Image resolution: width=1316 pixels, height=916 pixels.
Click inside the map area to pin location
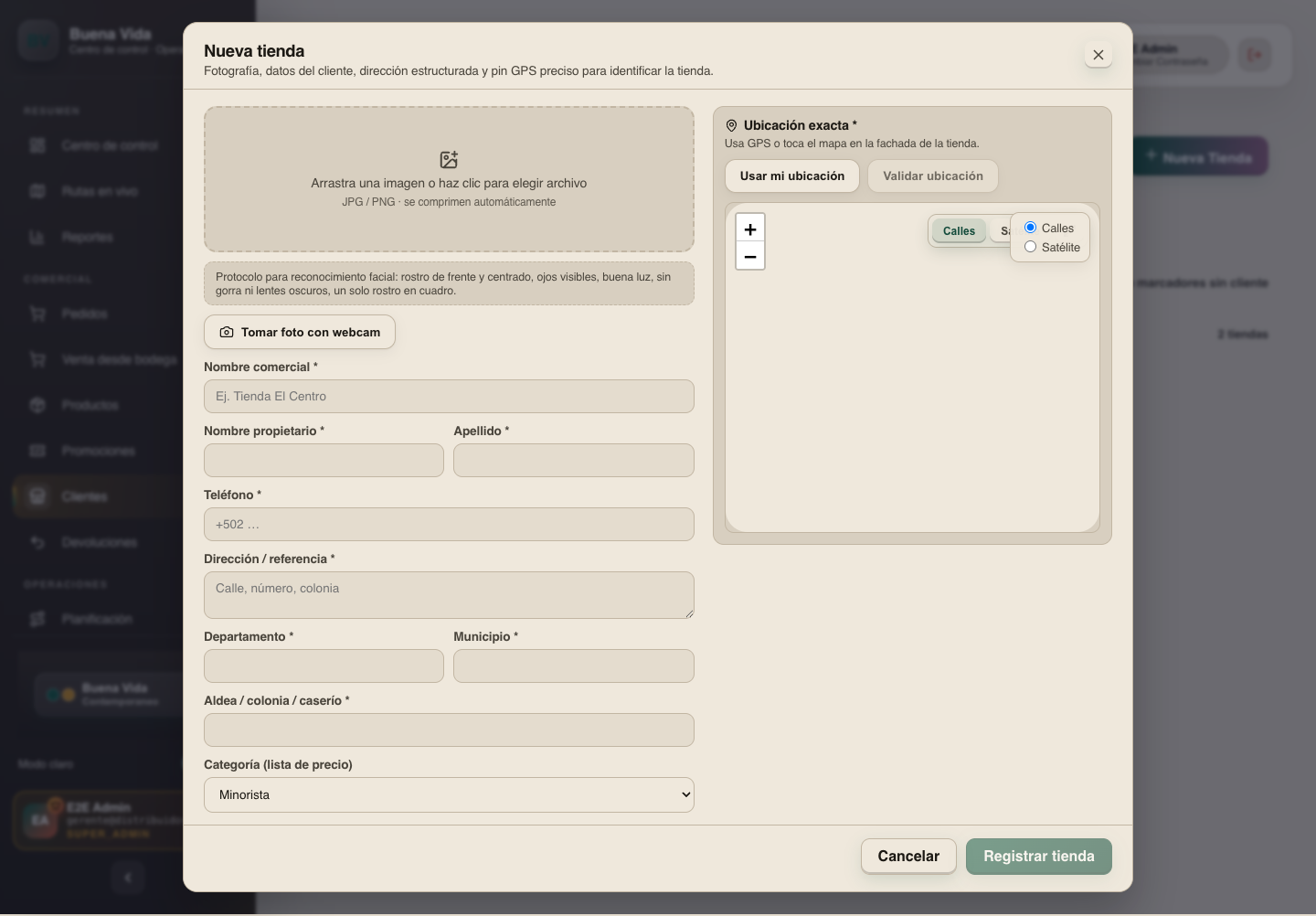(912, 393)
